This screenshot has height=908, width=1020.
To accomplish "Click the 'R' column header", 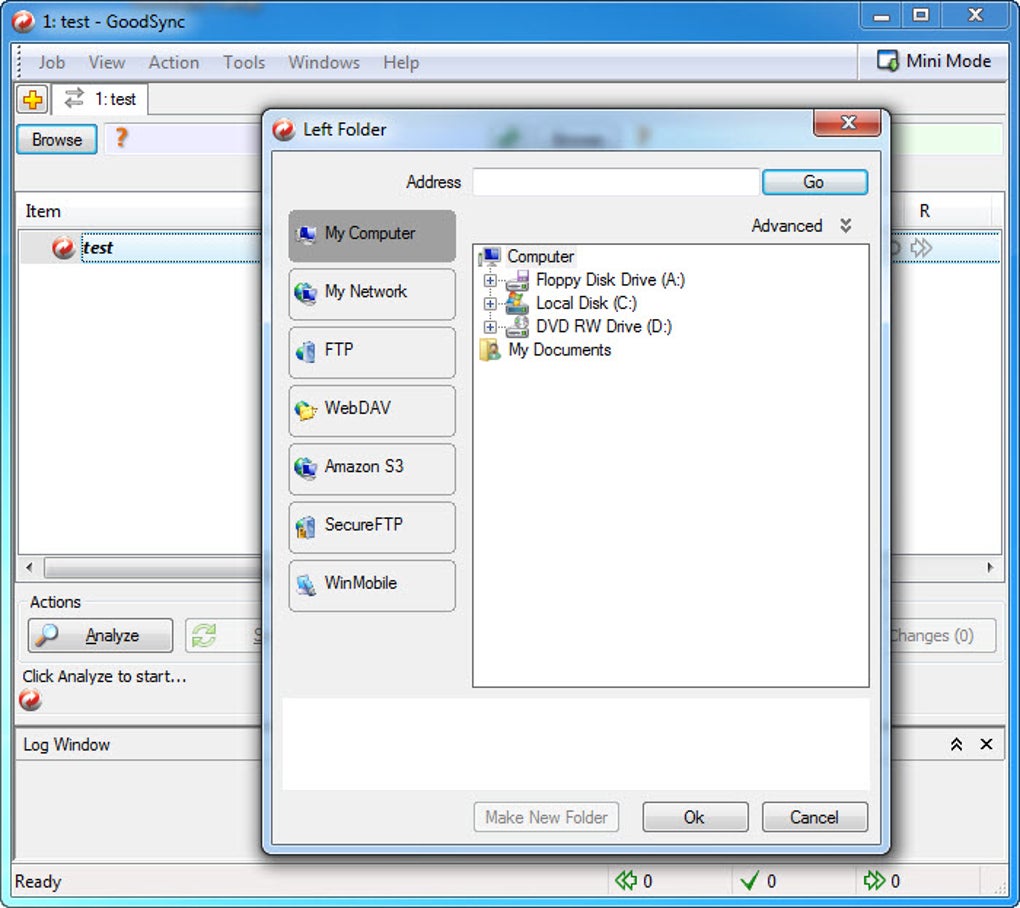I will [x=924, y=211].
